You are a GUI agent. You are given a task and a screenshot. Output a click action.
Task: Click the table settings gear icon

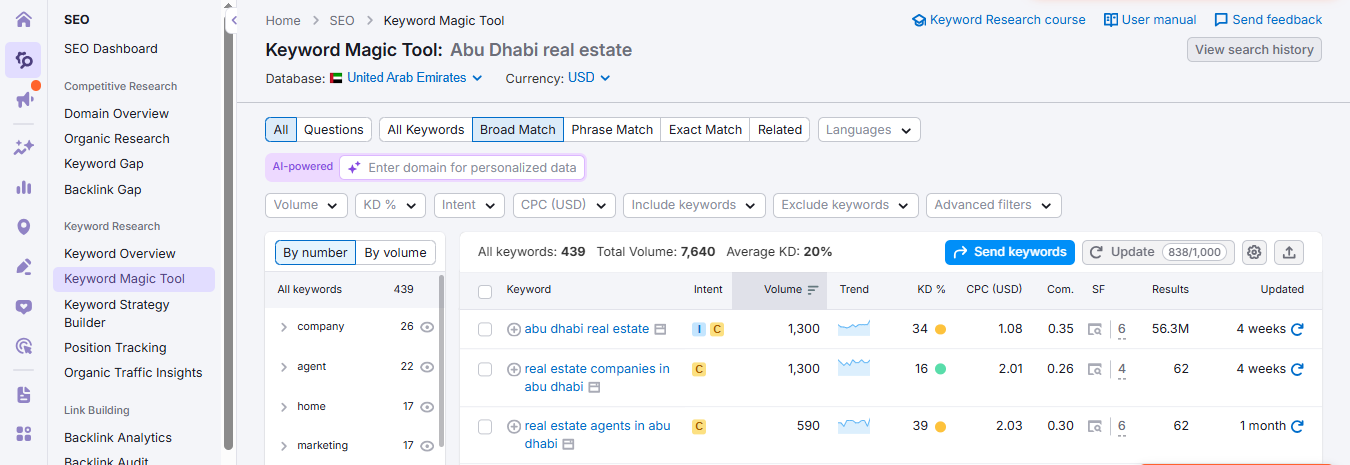(x=1254, y=252)
